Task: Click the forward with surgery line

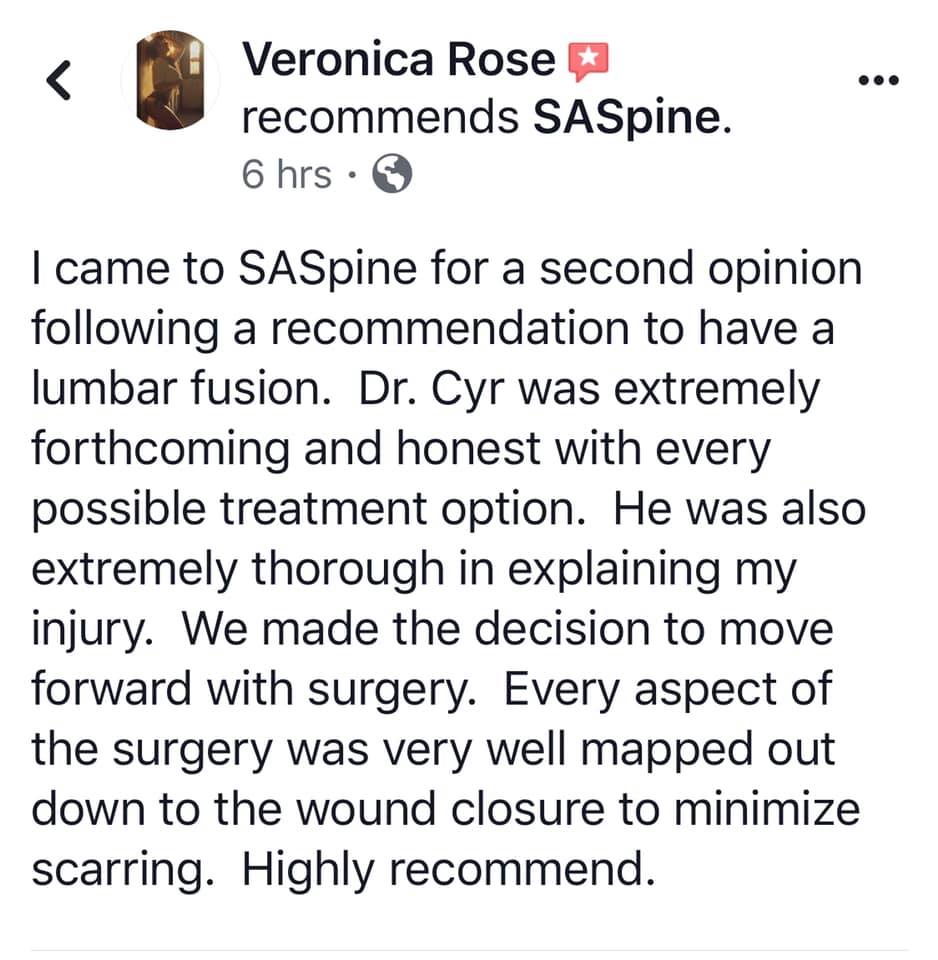Action: pyautogui.click(x=432, y=690)
